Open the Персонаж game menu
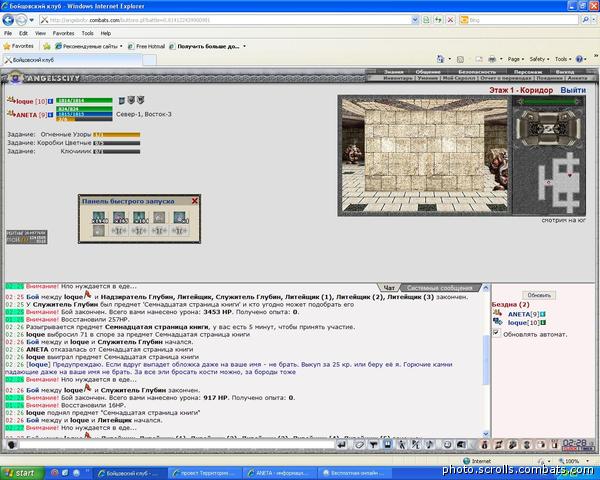 527,72
